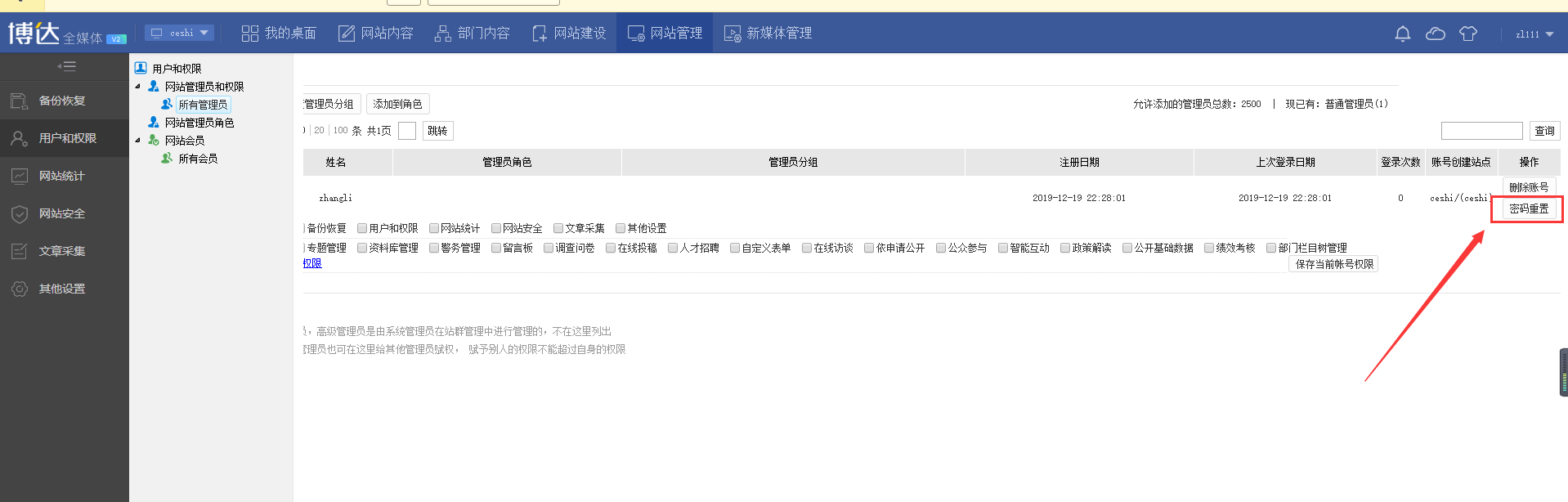Click the cloud icon in header
Viewport: 1568px width, 502px height.
[1436, 34]
